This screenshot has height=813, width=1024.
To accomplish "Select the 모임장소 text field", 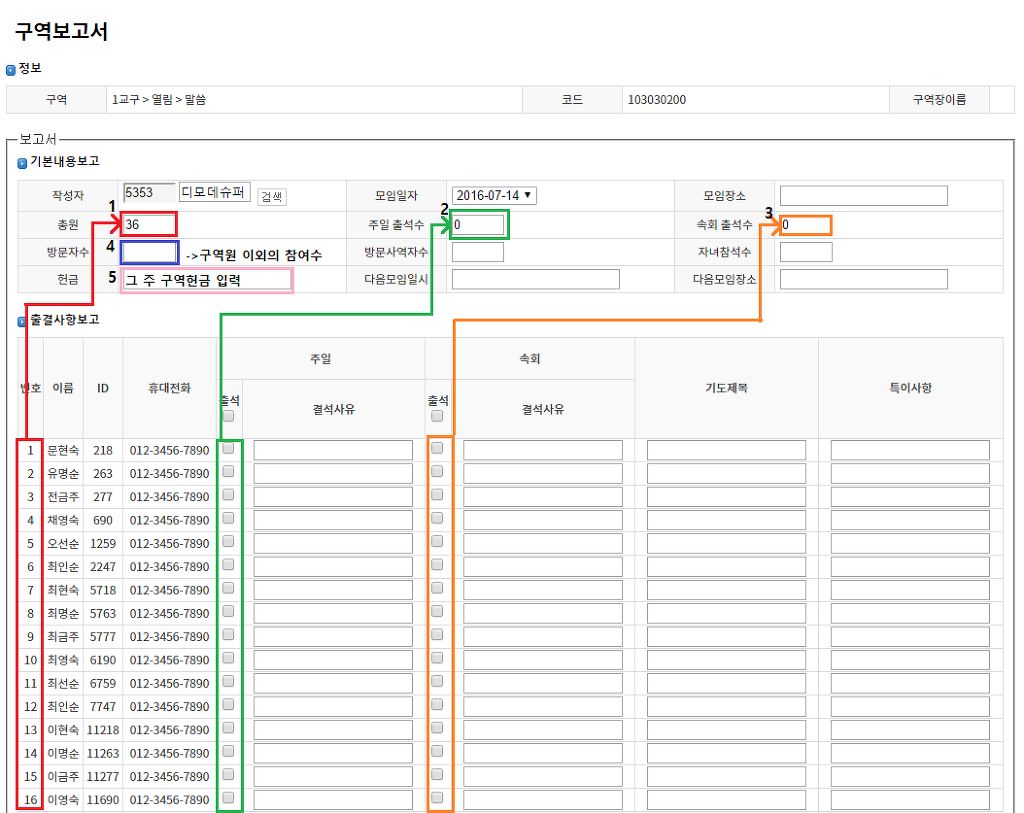I will pyautogui.click(x=863, y=196).
